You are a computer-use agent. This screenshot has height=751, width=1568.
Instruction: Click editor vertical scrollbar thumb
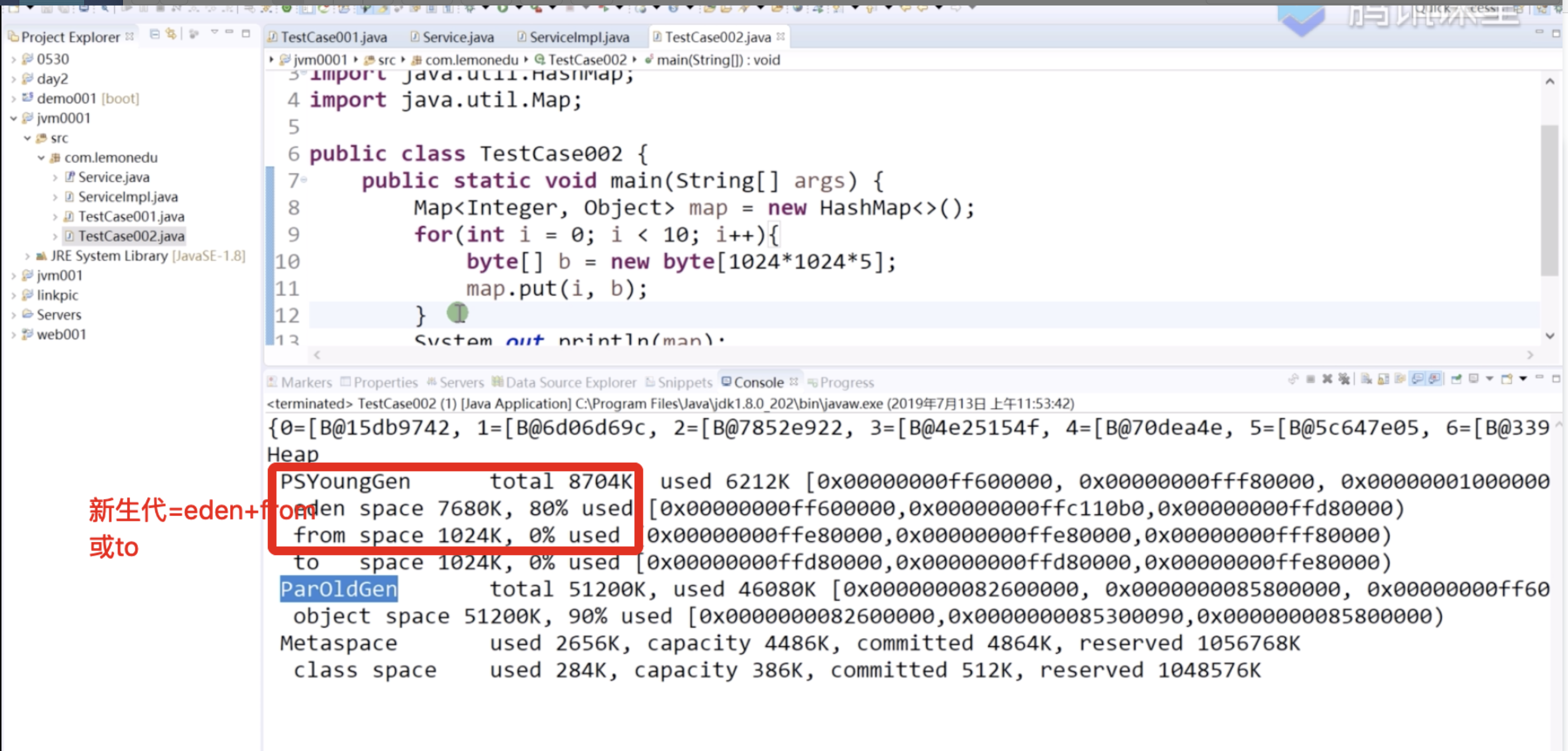(1549, 201)
